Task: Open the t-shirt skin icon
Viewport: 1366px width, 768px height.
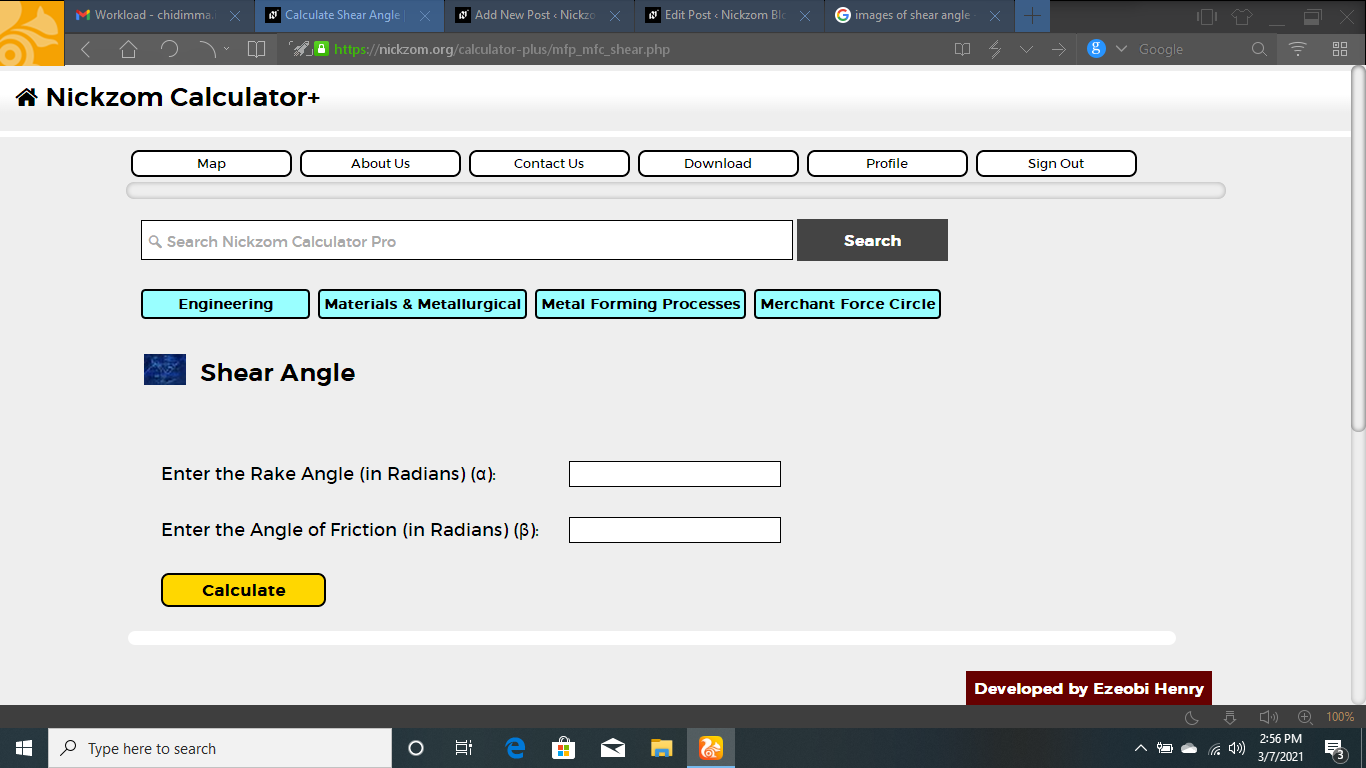Action: click(x=1242, y=16)
